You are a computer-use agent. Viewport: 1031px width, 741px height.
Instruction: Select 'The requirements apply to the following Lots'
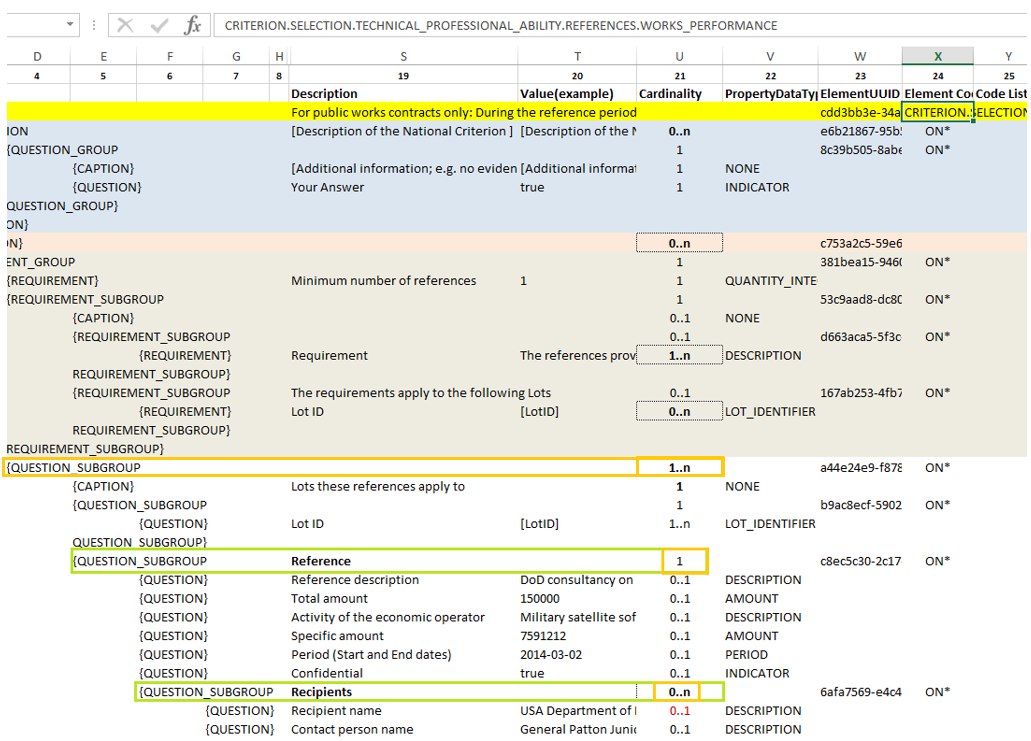(x=421, y=393)
